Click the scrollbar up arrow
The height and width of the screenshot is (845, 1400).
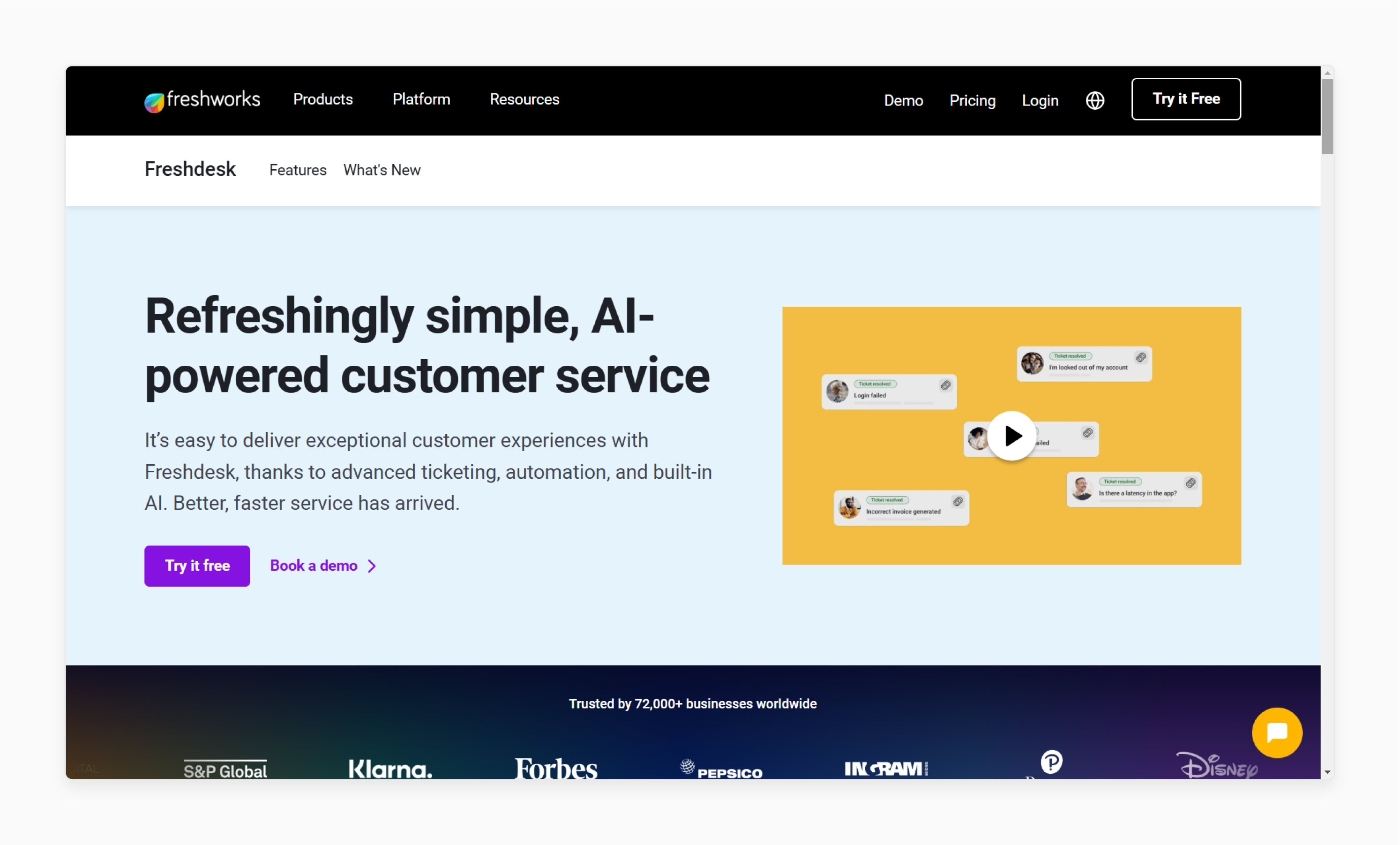point(1327,73)
